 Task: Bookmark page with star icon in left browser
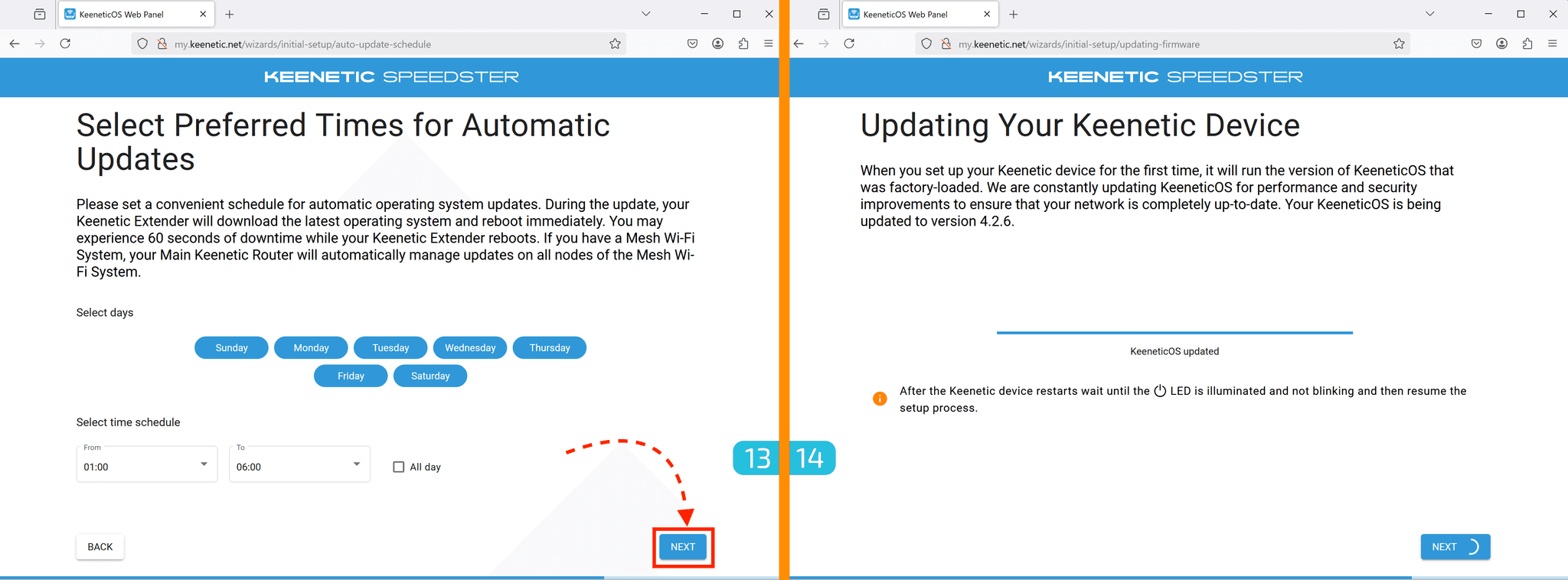[x=615, y=44]
